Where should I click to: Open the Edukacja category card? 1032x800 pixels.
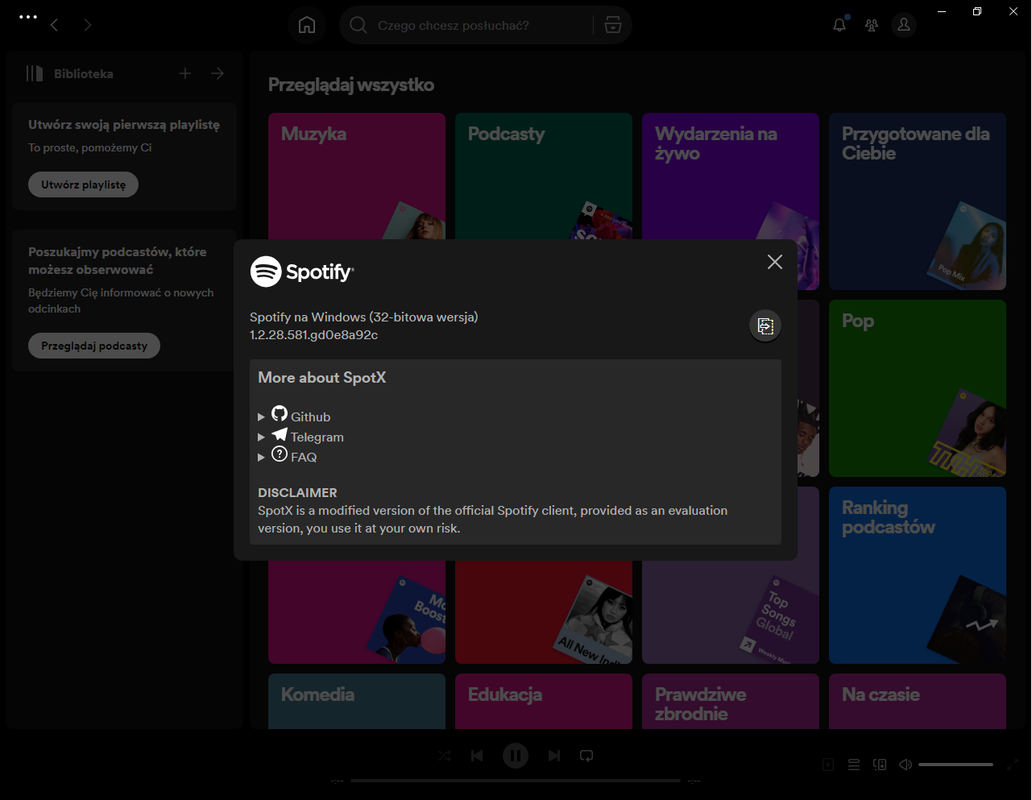click(543, 701)
